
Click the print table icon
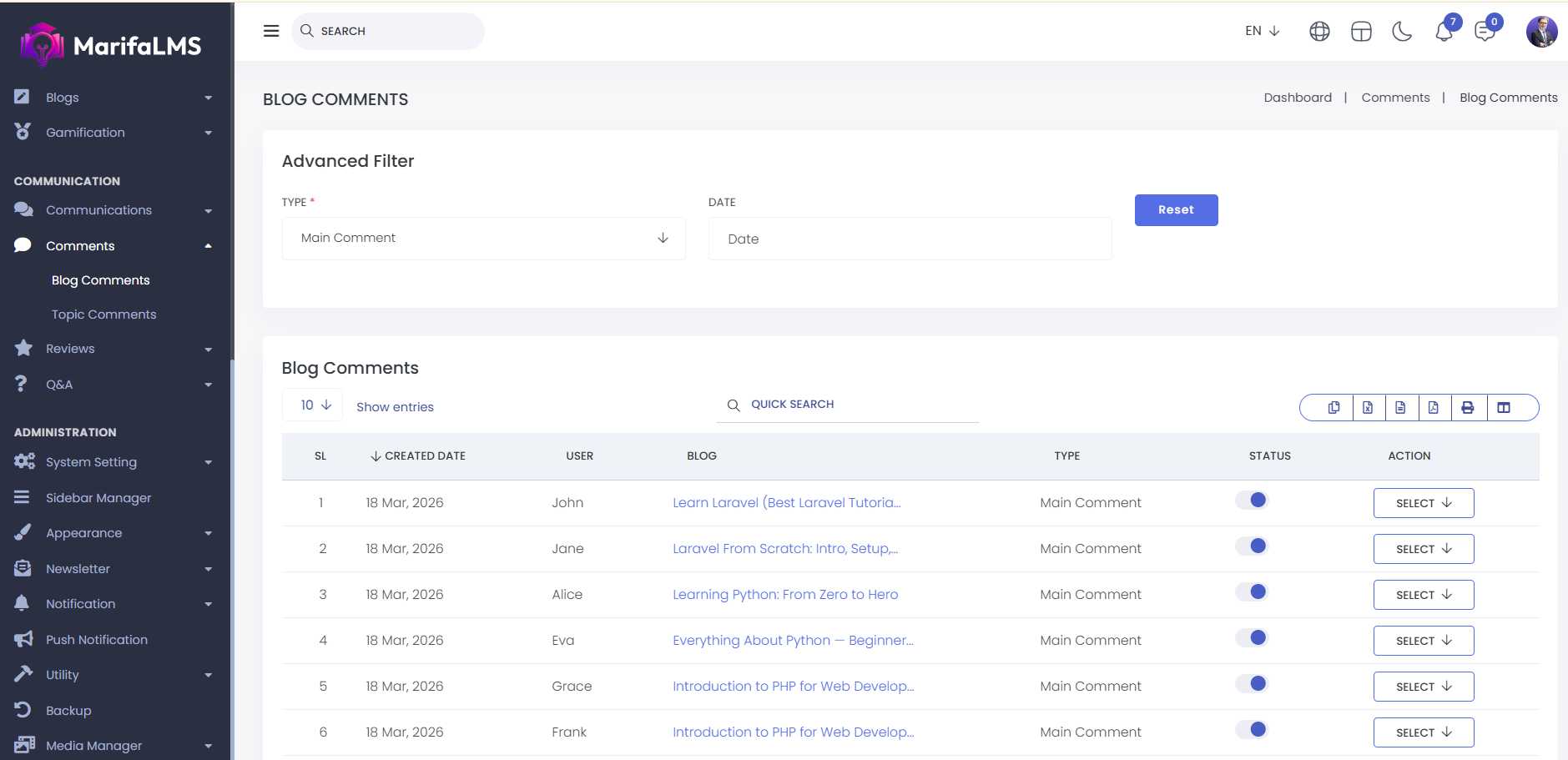coord(1467,407)
